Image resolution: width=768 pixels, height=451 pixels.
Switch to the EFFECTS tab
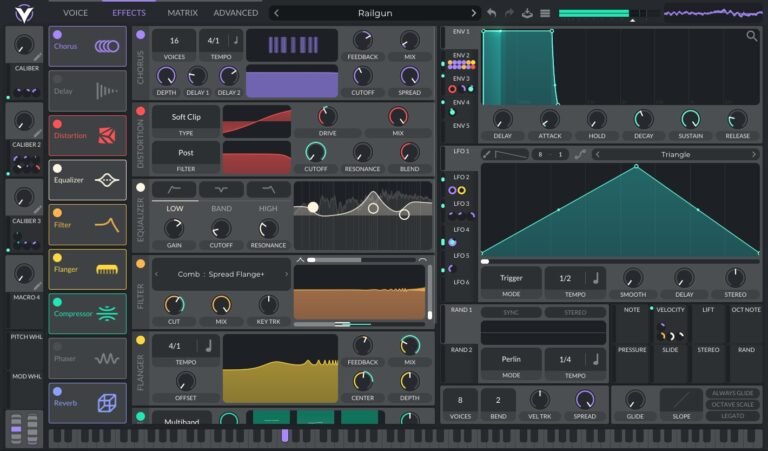129,13
